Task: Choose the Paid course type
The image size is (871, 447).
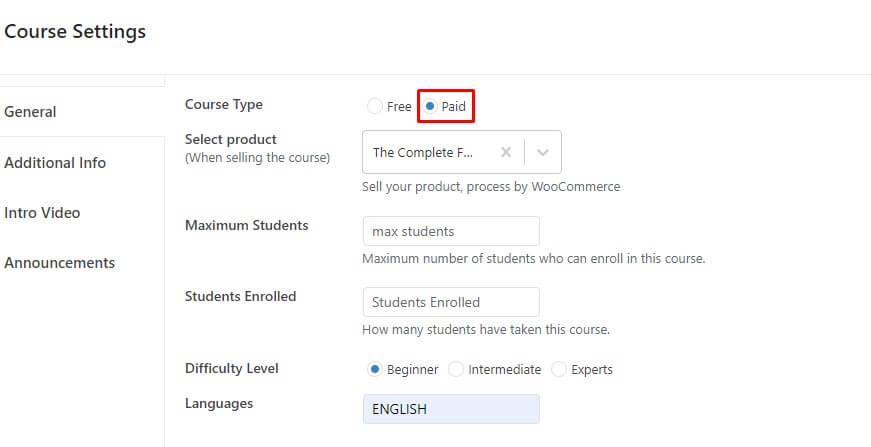Action: coord(430,106)
